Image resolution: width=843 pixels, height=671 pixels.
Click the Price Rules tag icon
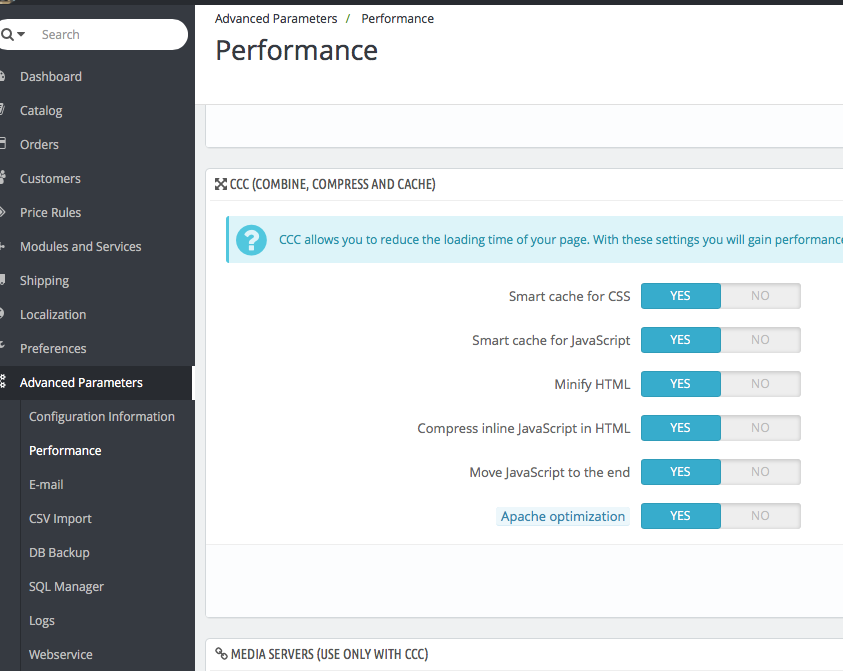[x=3, y=212]
